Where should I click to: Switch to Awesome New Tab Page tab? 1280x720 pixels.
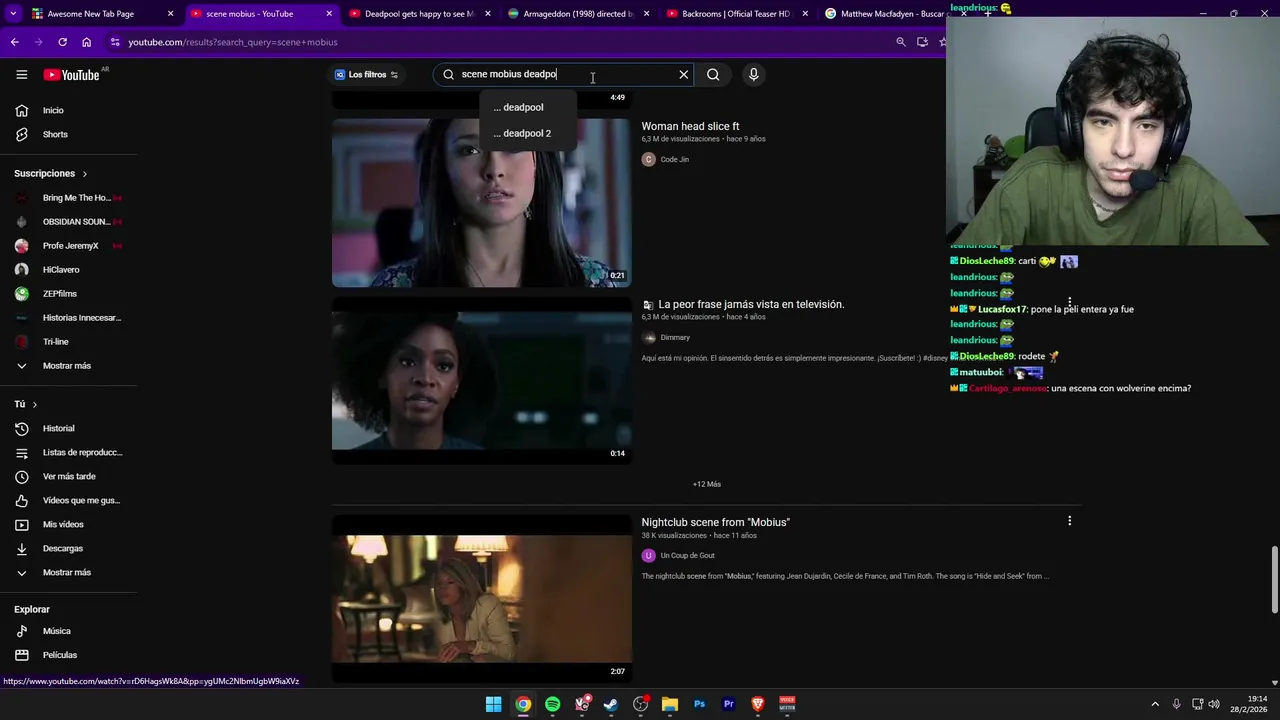pos(103,14)
